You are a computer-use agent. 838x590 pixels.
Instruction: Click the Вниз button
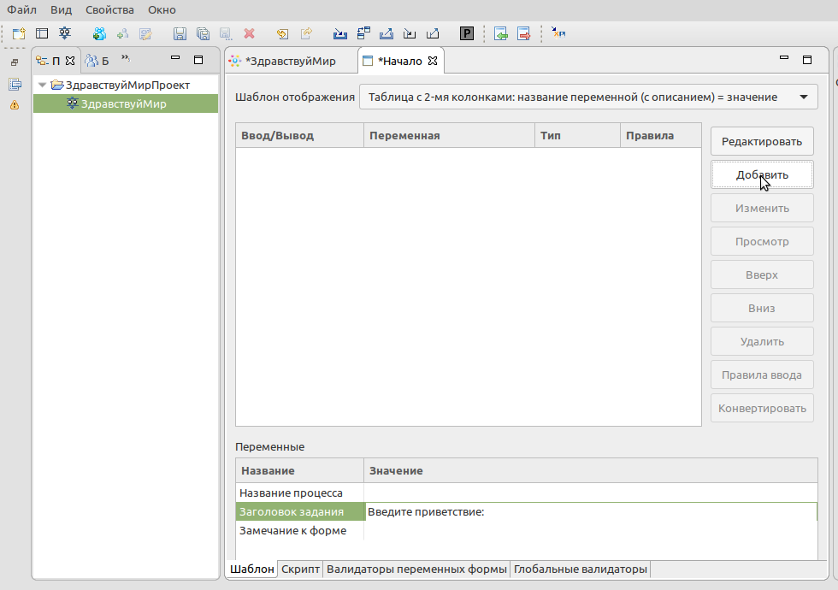(x=762, y=308)
